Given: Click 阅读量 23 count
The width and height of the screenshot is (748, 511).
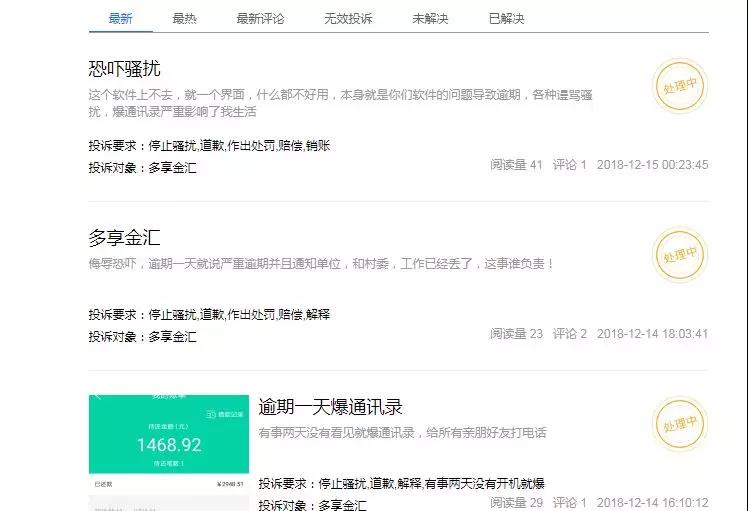Looking at the screenshot, I should tap(517, 334).
